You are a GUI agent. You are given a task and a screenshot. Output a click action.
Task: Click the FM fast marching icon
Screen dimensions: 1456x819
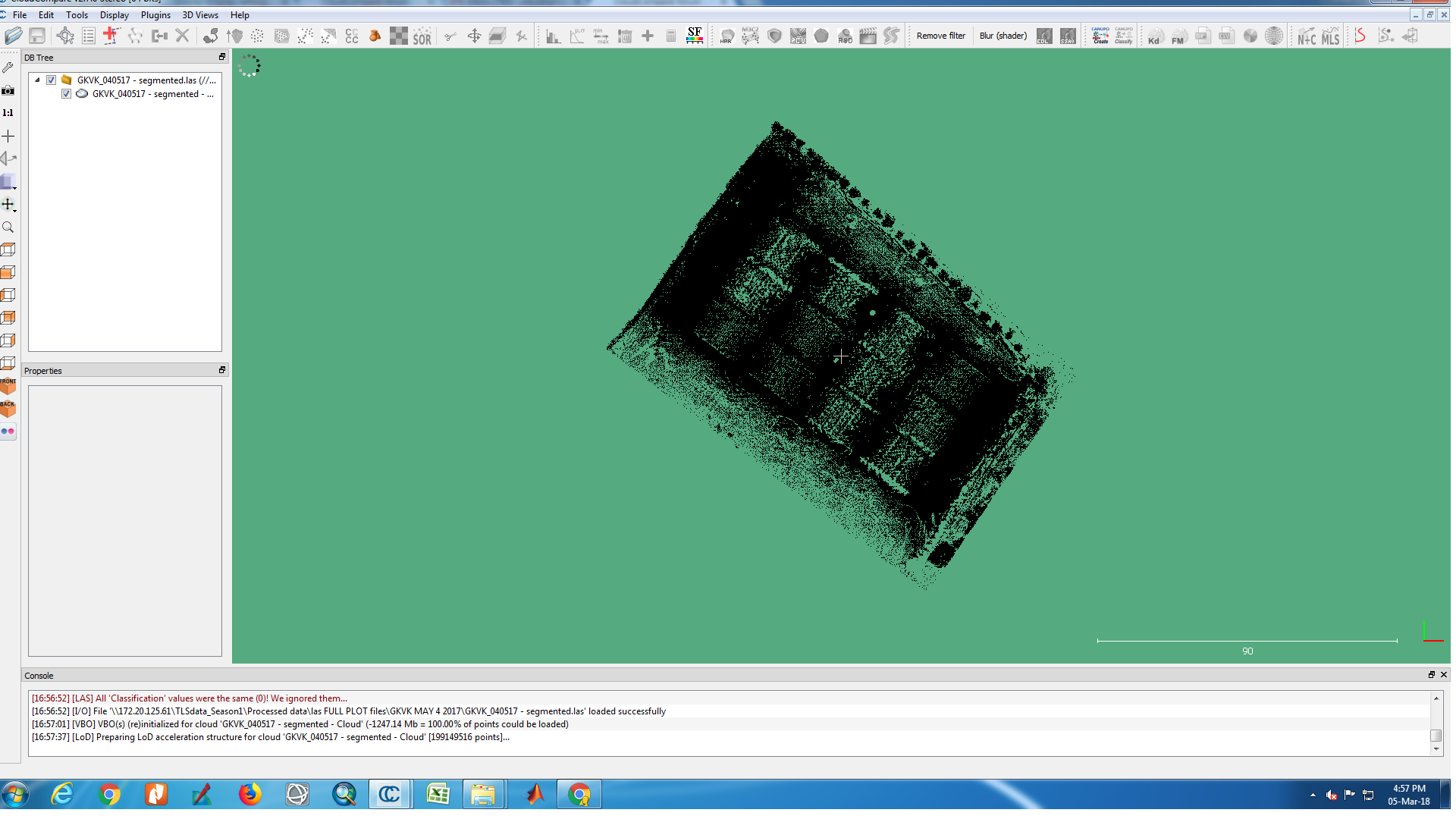click(x=1178, y=36)
